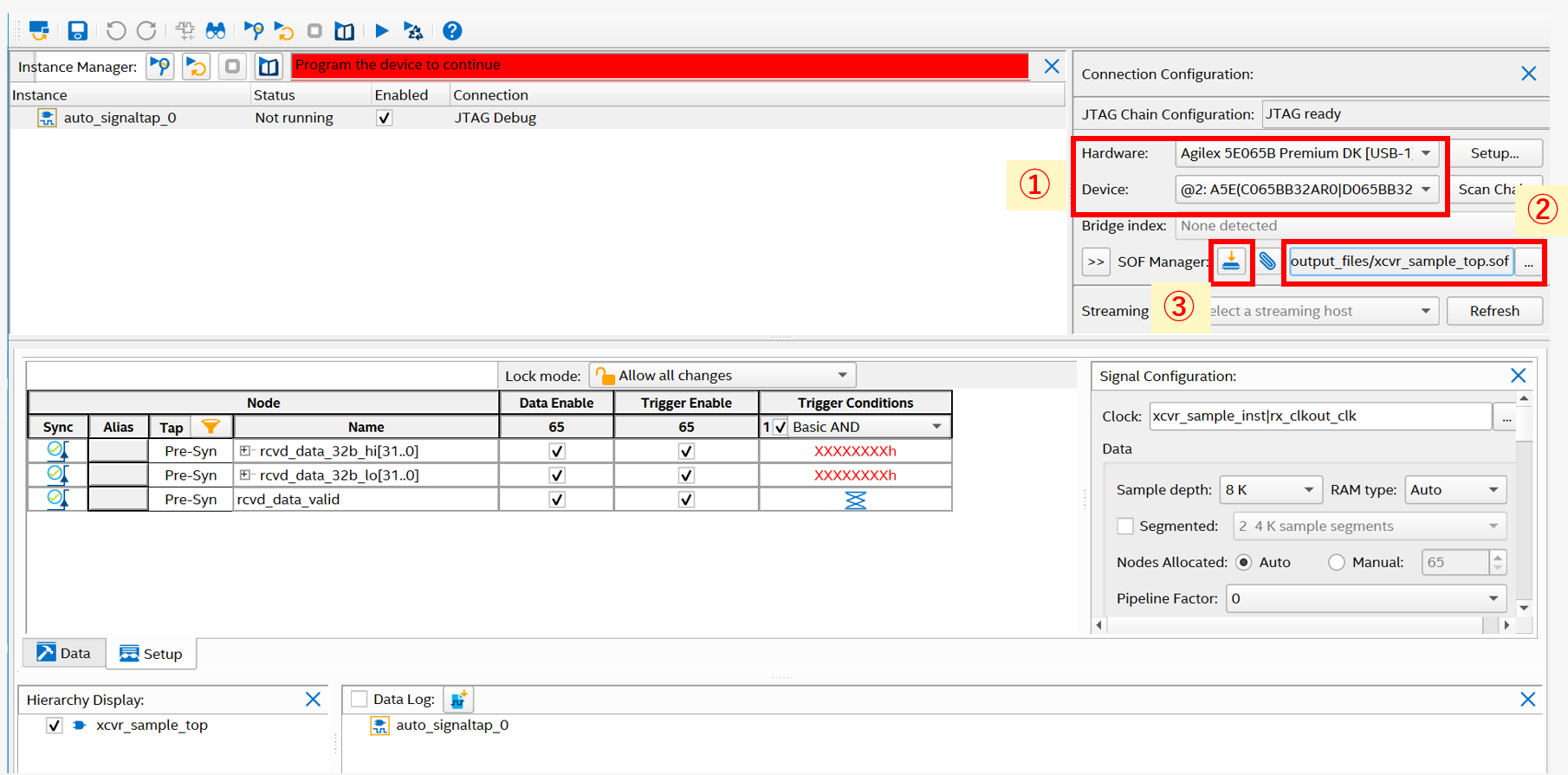This screenshot has width=1568, height=775.
Task: Click the paperclip attach SOF file icon
Action: click(1267, 262)
